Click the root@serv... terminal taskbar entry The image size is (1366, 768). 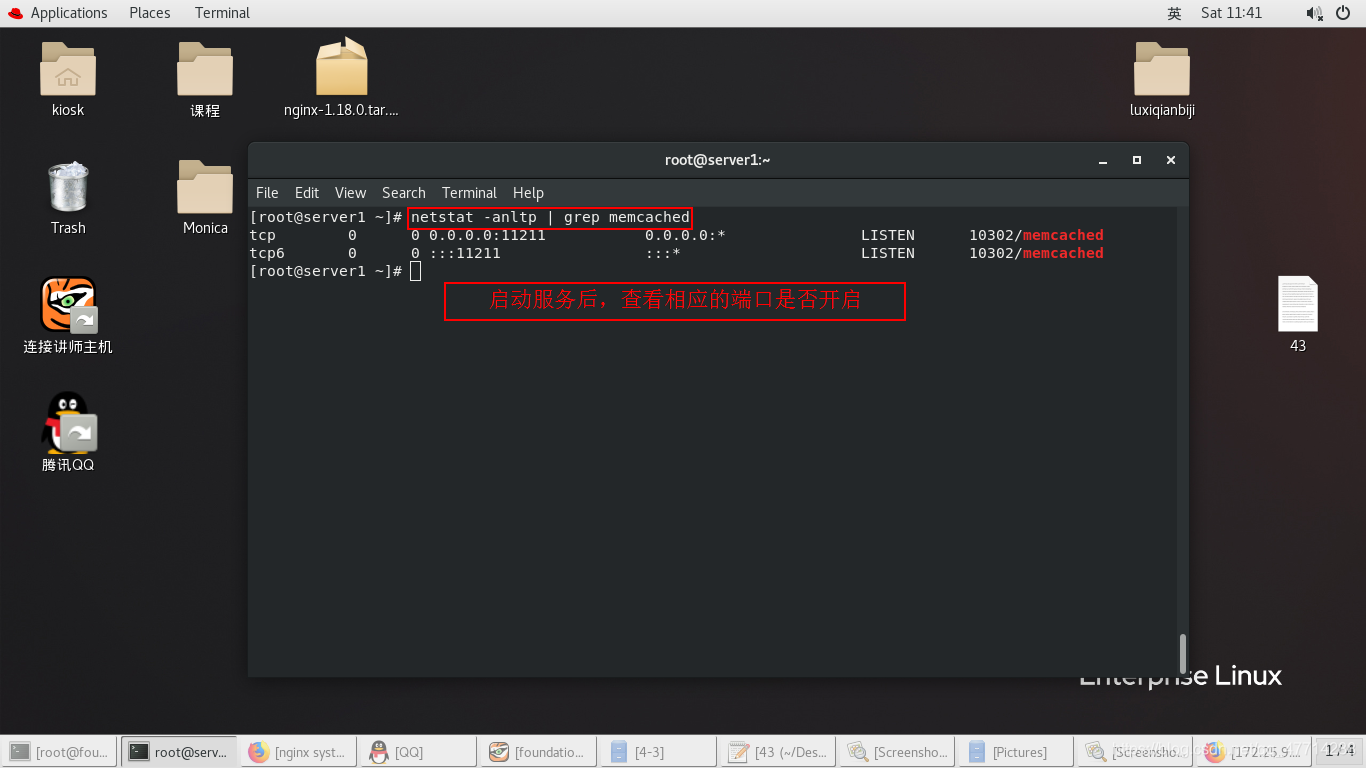[179, 752]
